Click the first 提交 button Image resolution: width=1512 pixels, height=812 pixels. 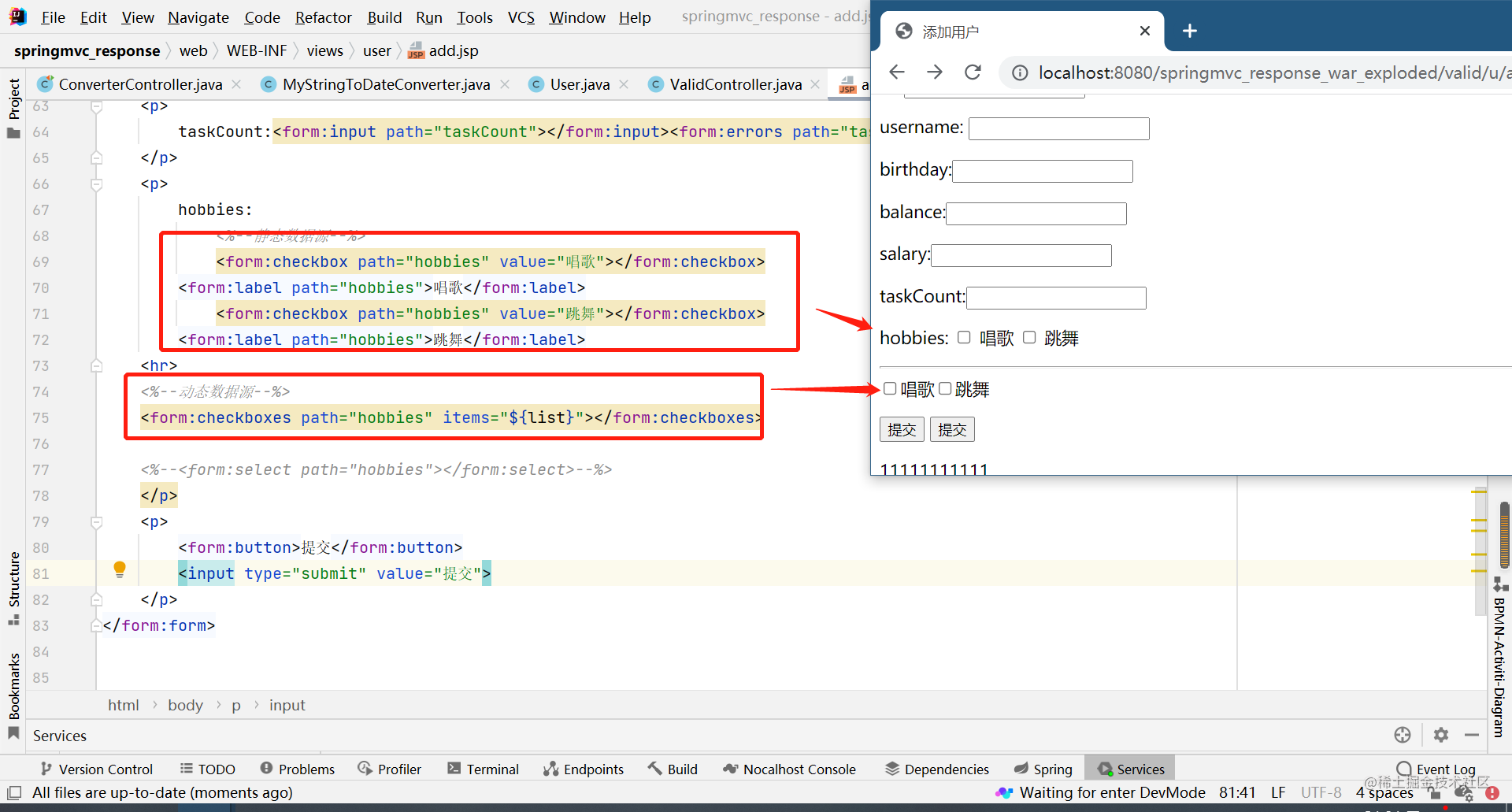click(902, 429)
